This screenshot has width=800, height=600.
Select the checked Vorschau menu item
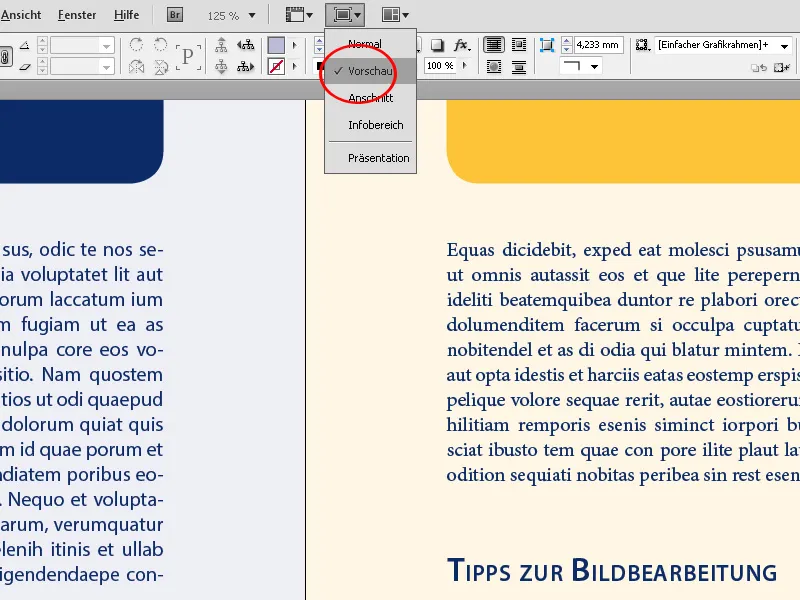pos(370,71)
